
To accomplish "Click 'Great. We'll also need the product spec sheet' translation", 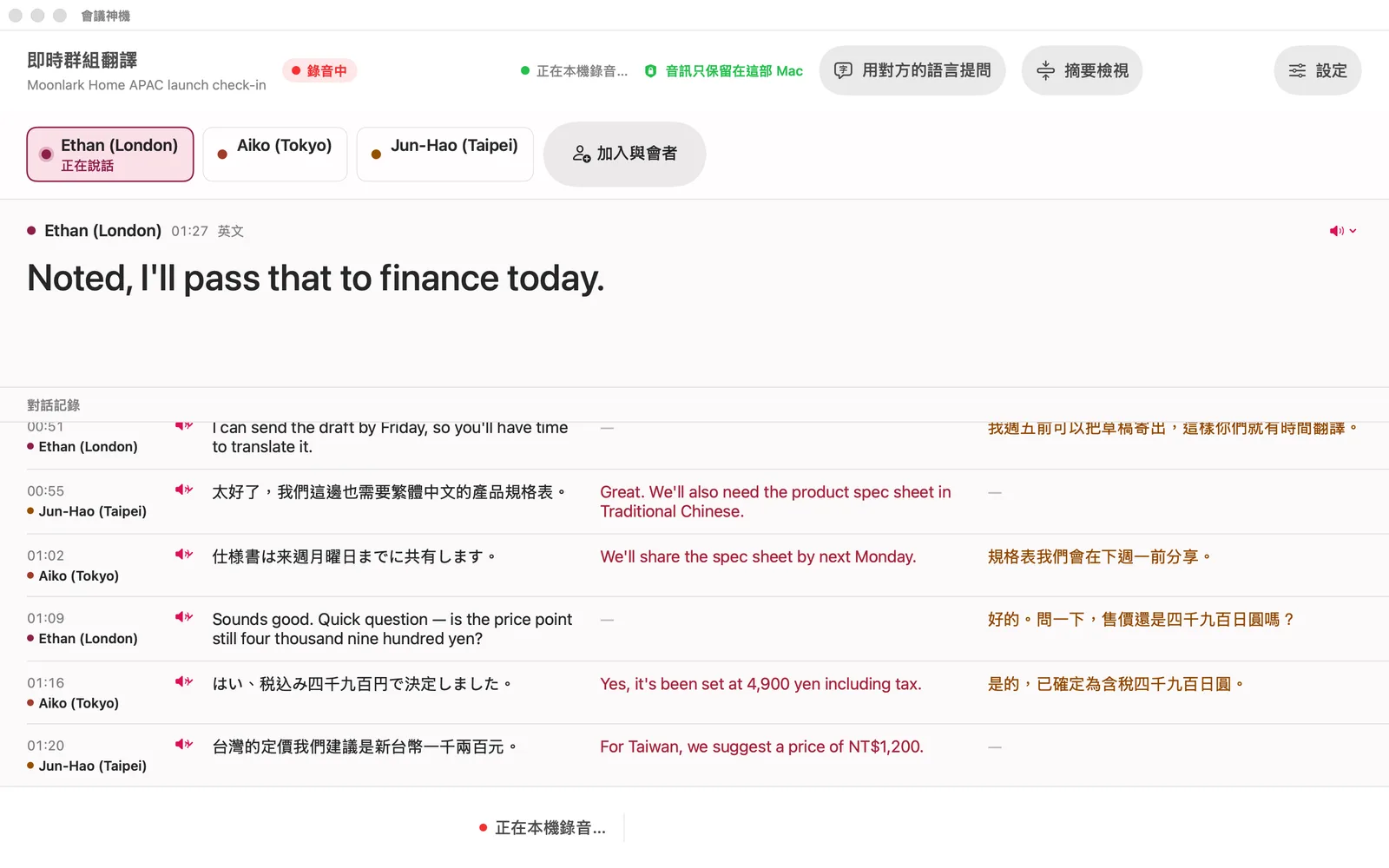I will click(x=775, y=502).
